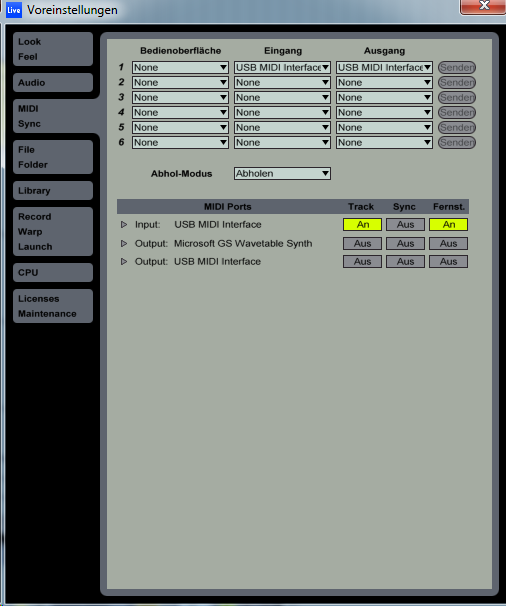Enable Track for Microsoft GS Wavetable Synth
The image size is (506, 606).
tap(362, 243)
